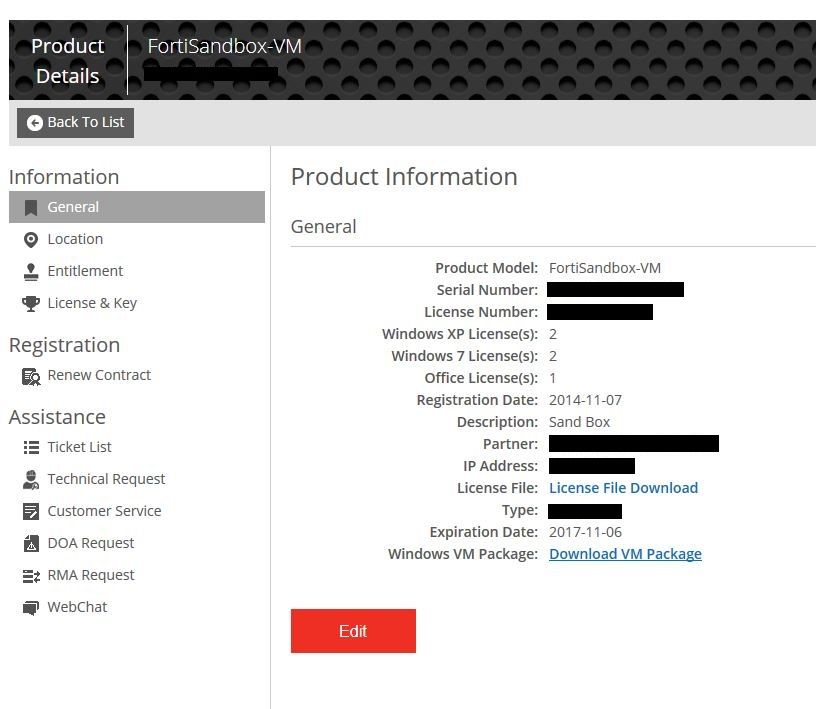816x709 pixels.
Task: Click the Renew Contract icon
Action: [31, 376]
